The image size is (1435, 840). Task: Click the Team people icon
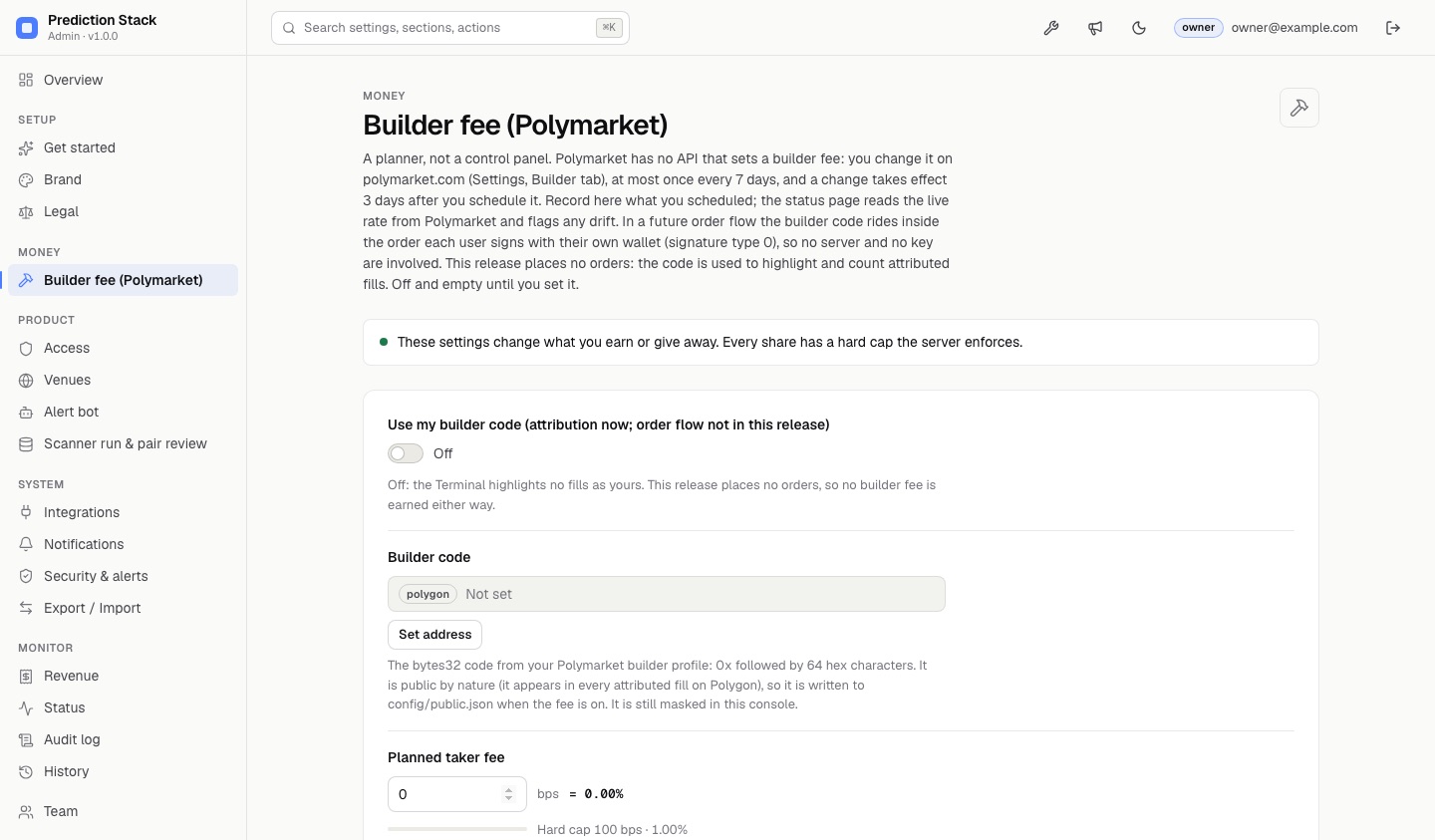coord(26,812)
